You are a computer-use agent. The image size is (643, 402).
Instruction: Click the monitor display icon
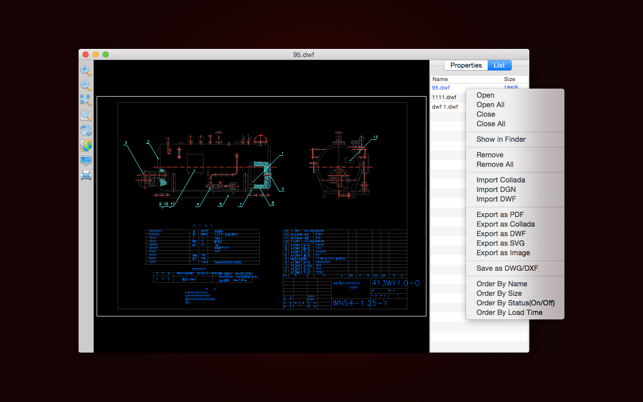point(86,160)
